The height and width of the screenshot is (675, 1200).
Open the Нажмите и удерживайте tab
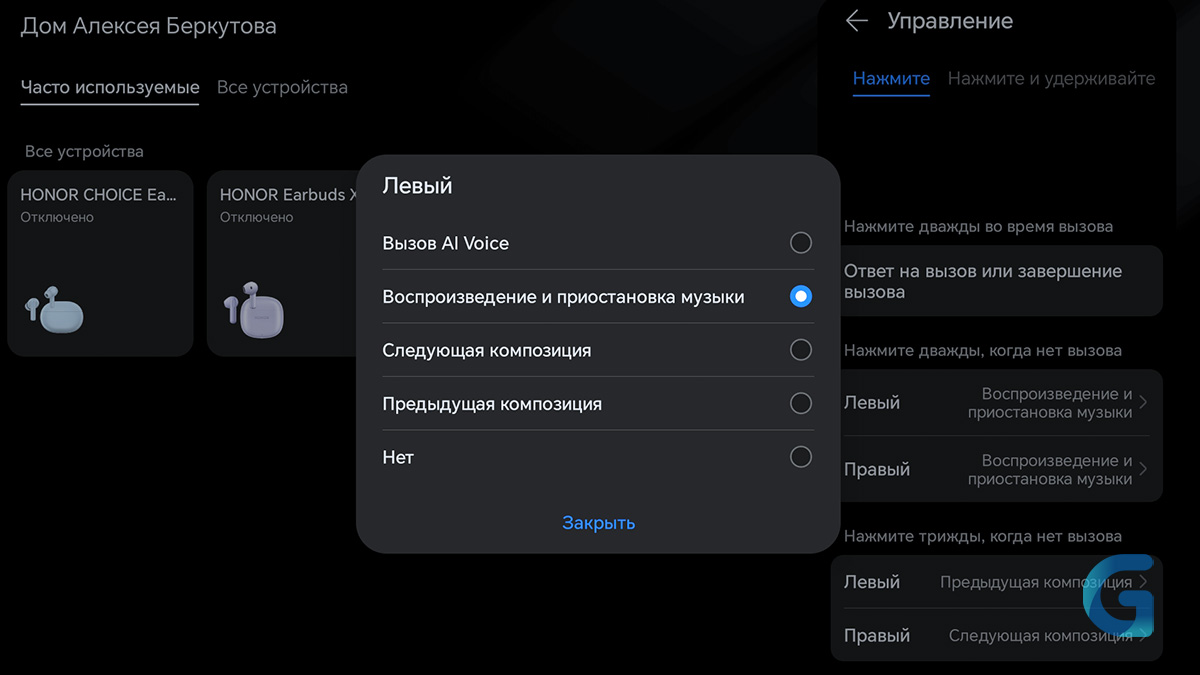[x=1051, y=78]
